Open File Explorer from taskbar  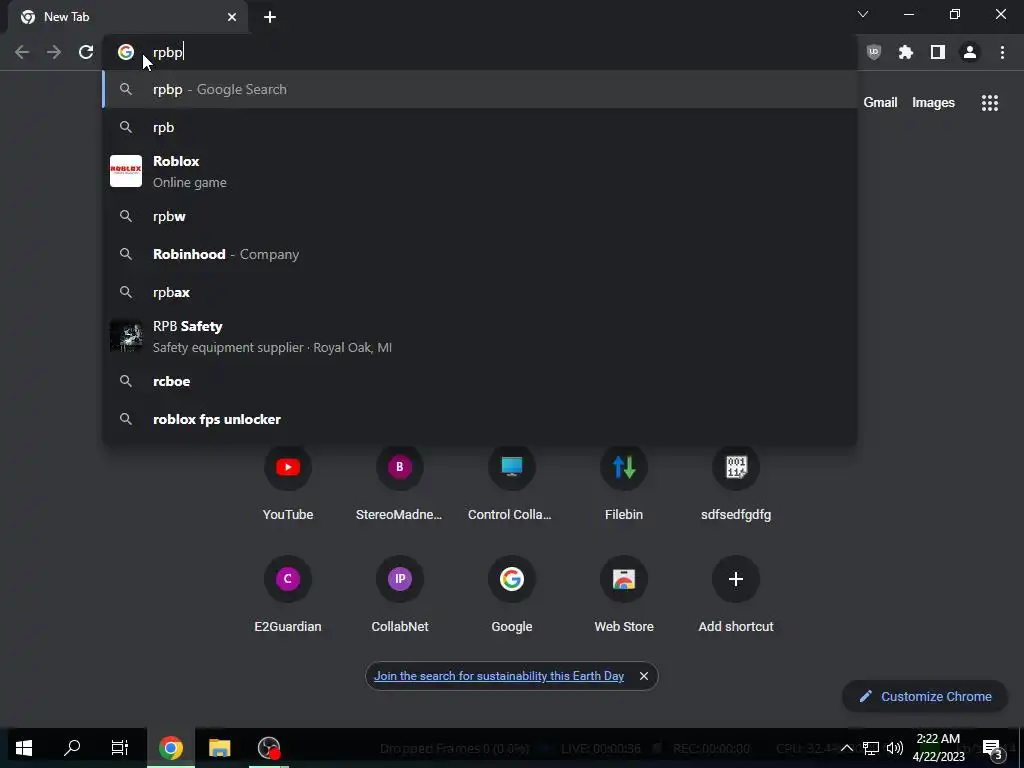219,748
